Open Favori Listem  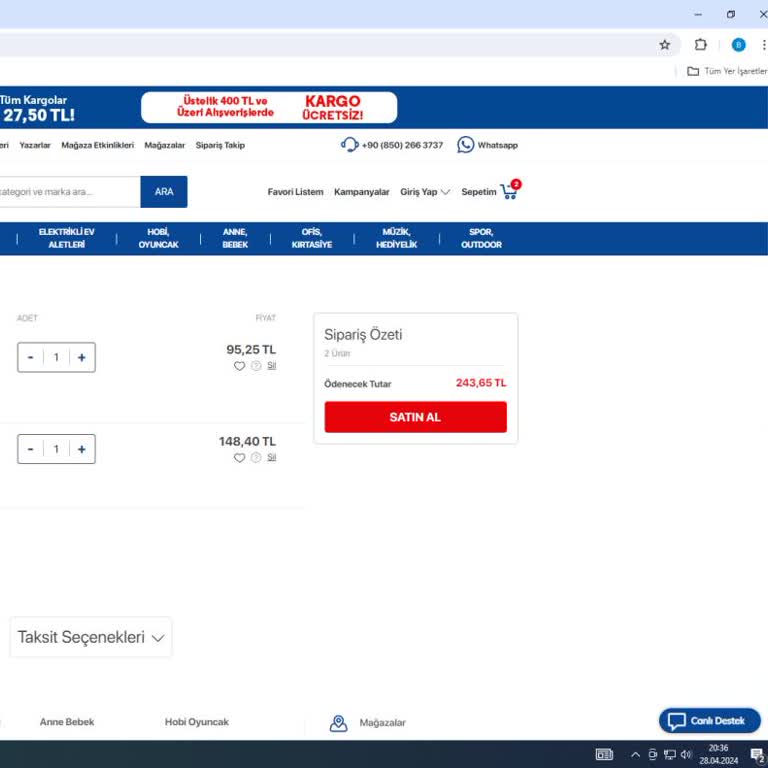[x=295, y=192]
